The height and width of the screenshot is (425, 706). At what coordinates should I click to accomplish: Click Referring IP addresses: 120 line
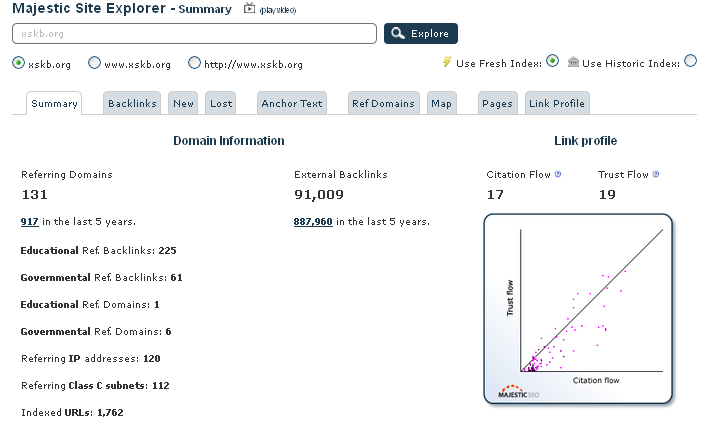91,358
